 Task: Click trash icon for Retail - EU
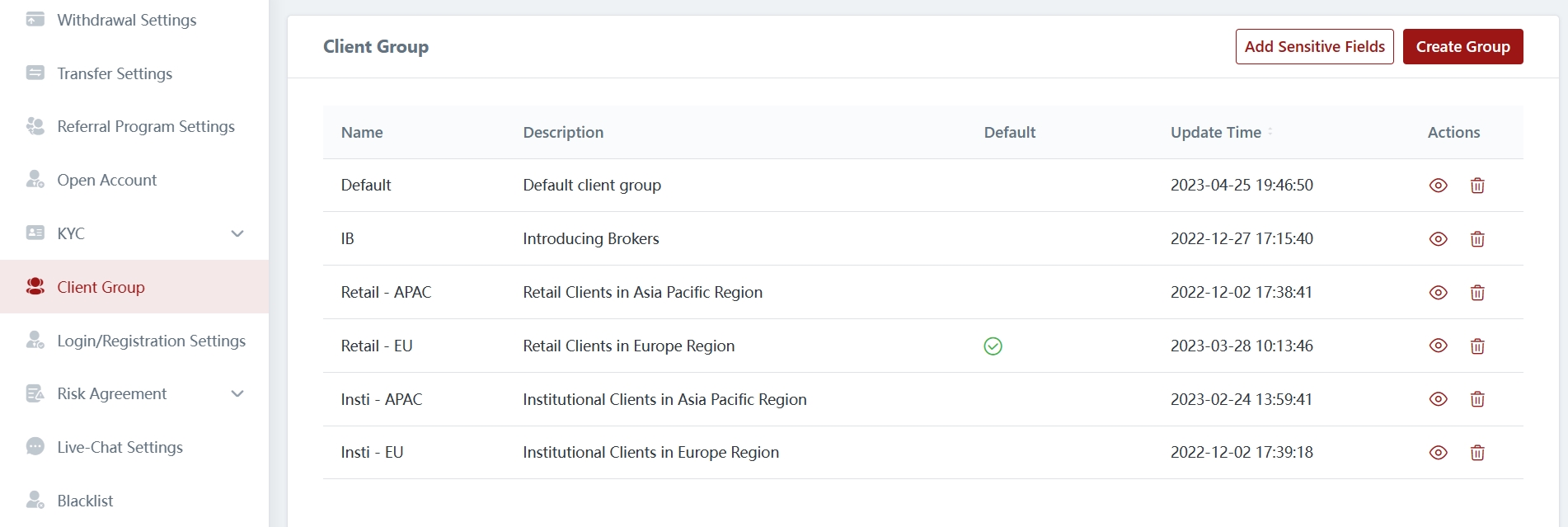tap(1477, 346)
